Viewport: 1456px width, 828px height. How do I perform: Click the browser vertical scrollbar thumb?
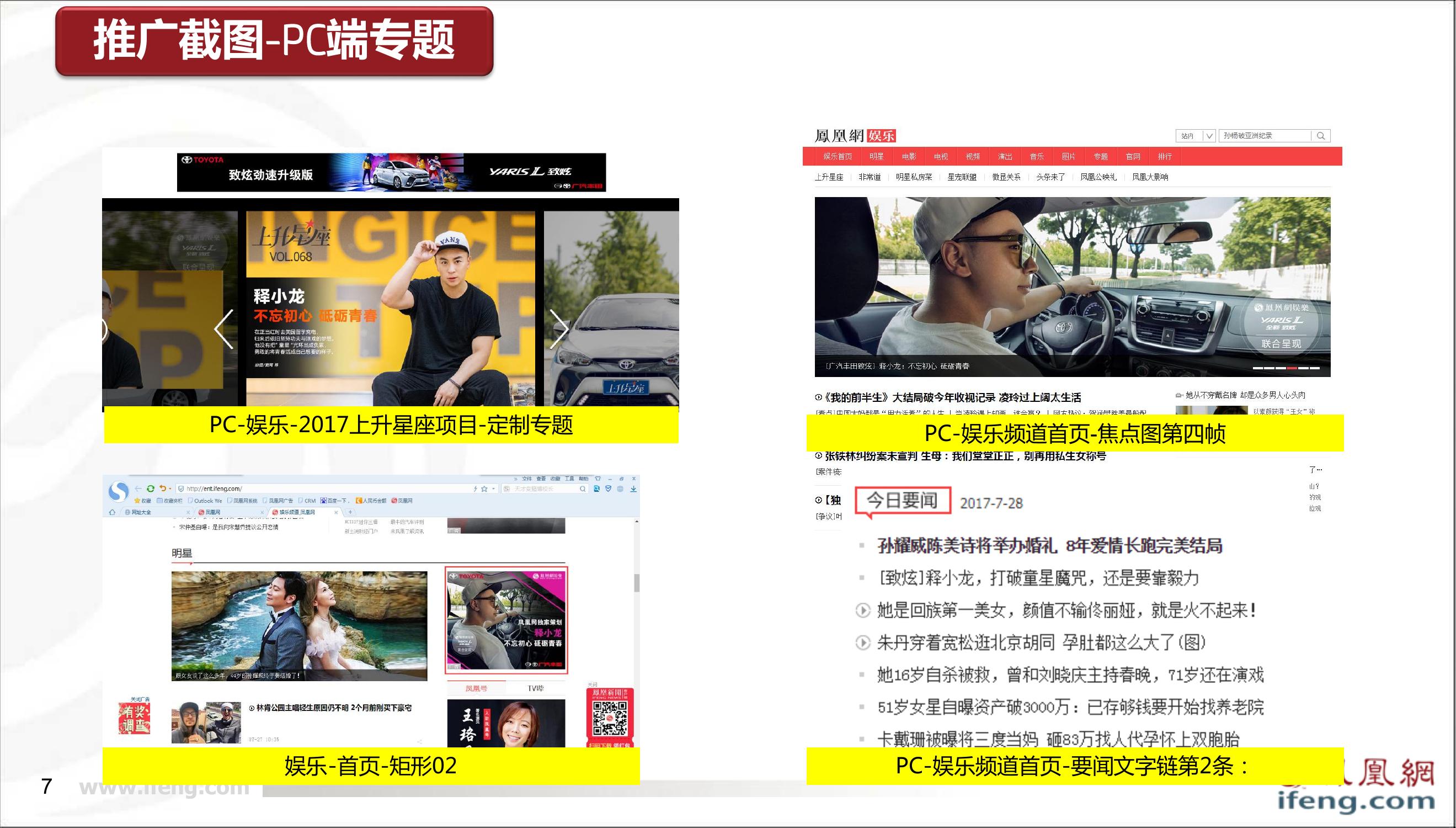click(x=637, y=583)
